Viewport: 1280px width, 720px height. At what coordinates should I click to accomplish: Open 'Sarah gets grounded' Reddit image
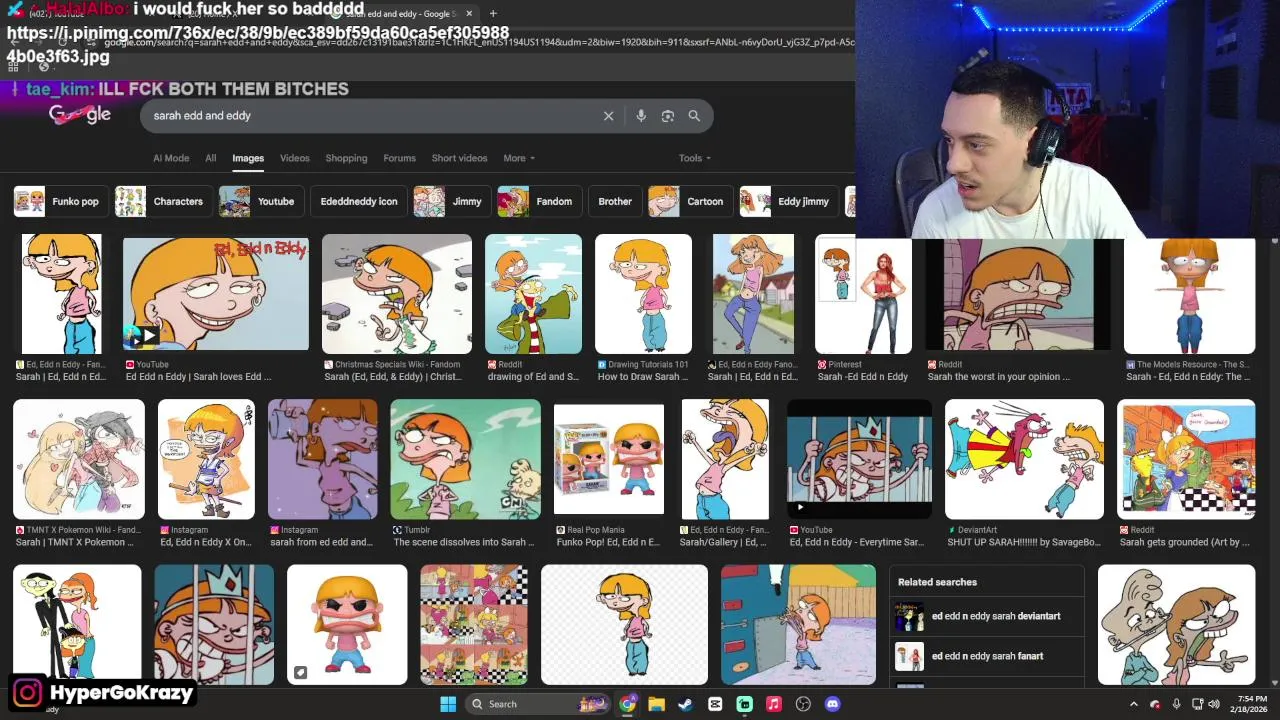1186,460
